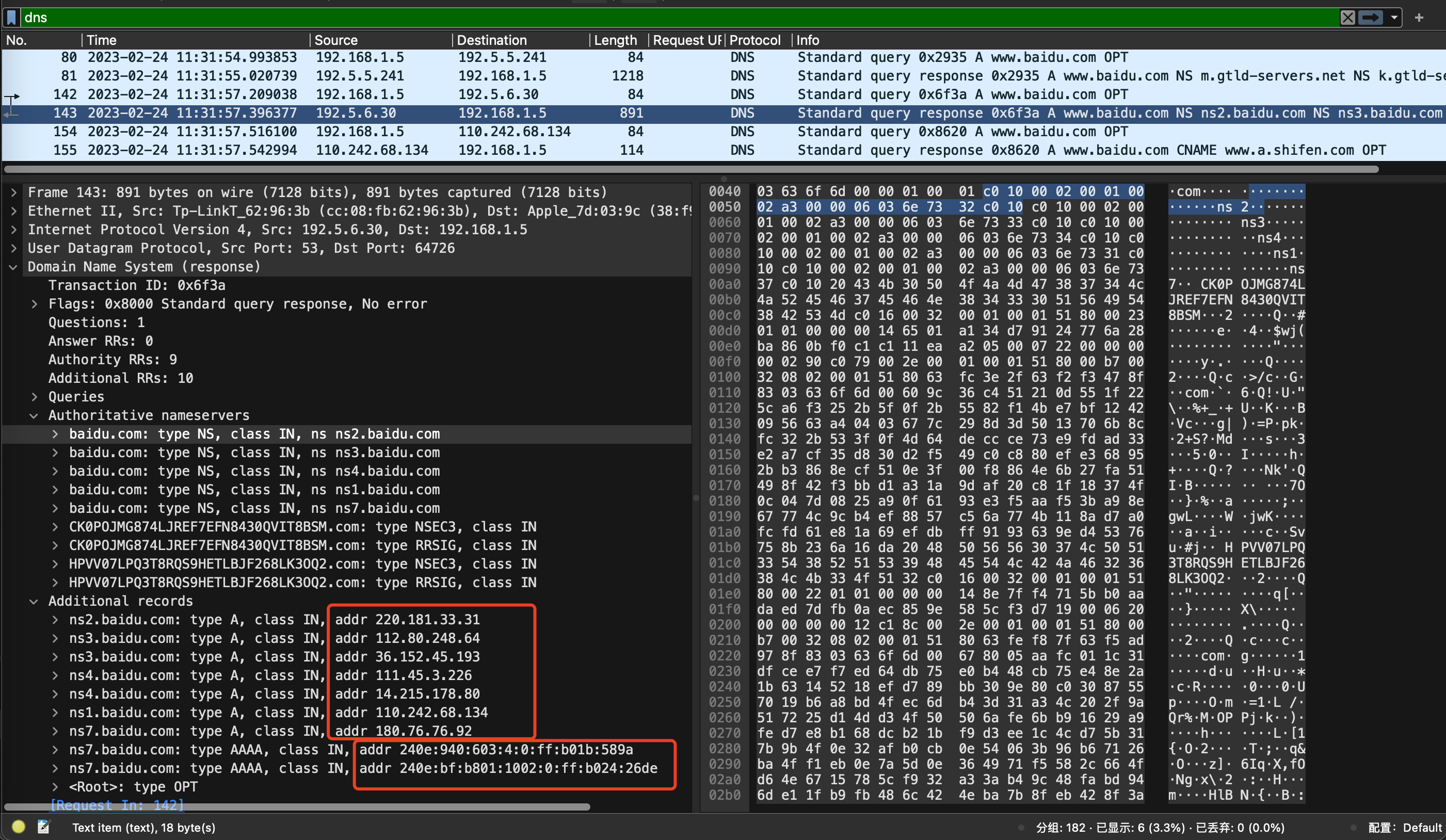Select ns4.baidu.com A record 111.45.3.226

click(347, 675)
